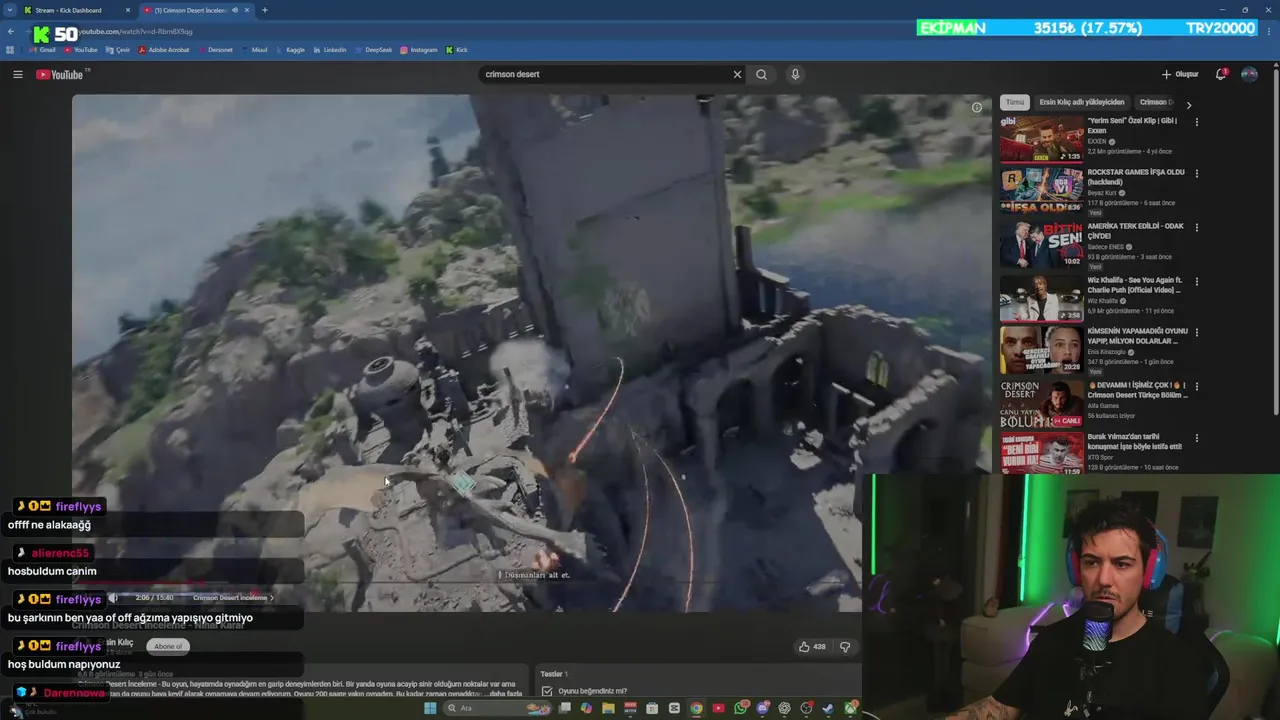Open the Kick bookmark
Image resolution: width=1280 pixels, height=720 pixels.
click(x=456, y=50)
